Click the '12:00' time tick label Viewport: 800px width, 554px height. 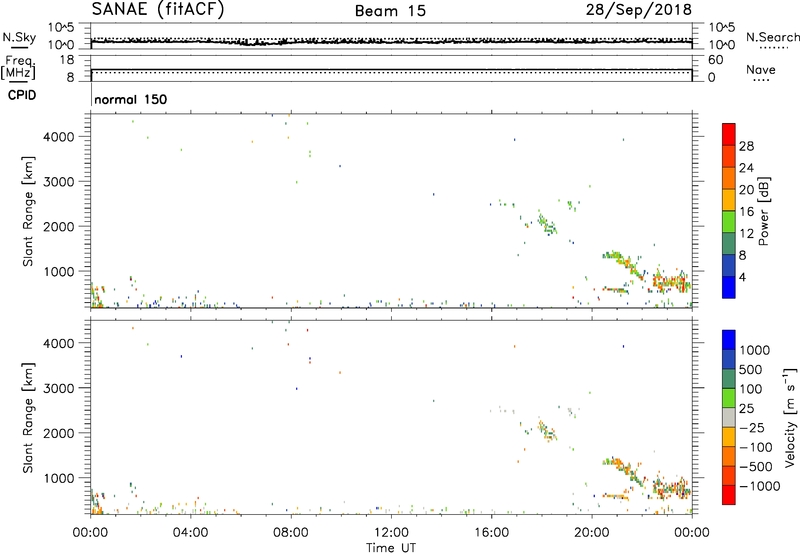click(x=391, y=533)
